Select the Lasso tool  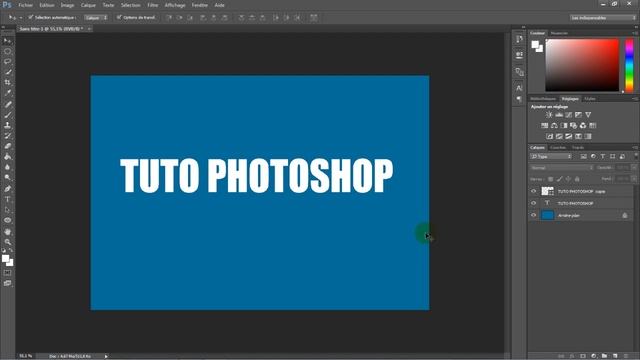coord(7,62)
